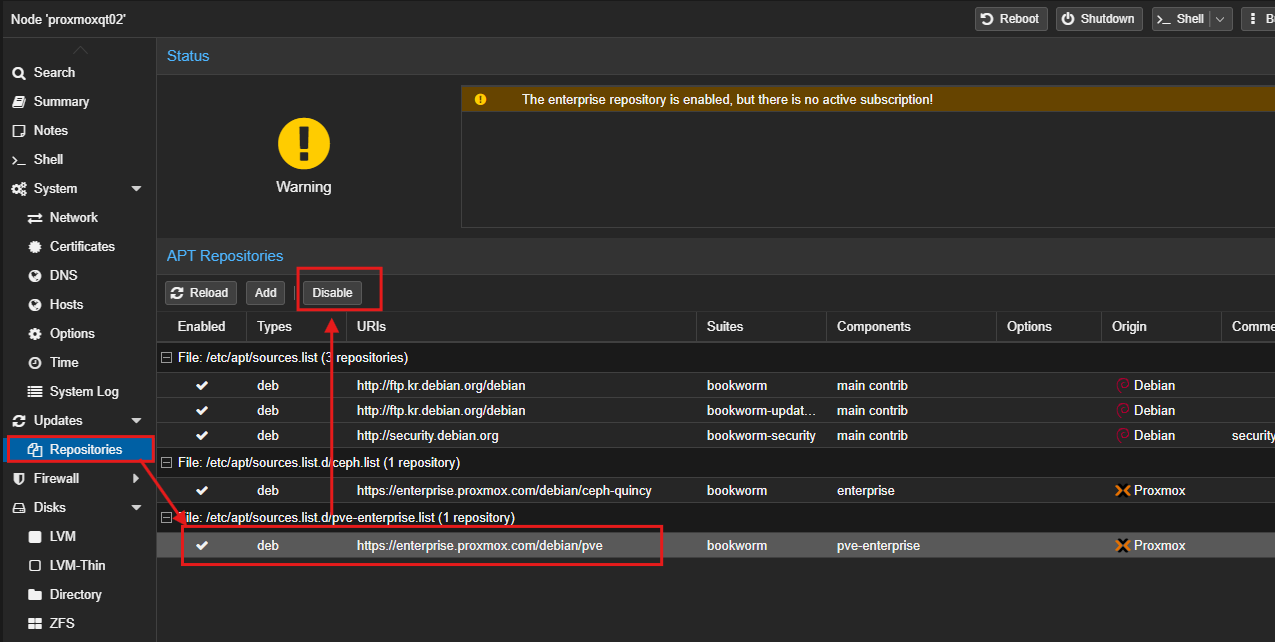The image size is (1275, 642).
Task: Click the ZFS grid icon
Action: (35, 623)
